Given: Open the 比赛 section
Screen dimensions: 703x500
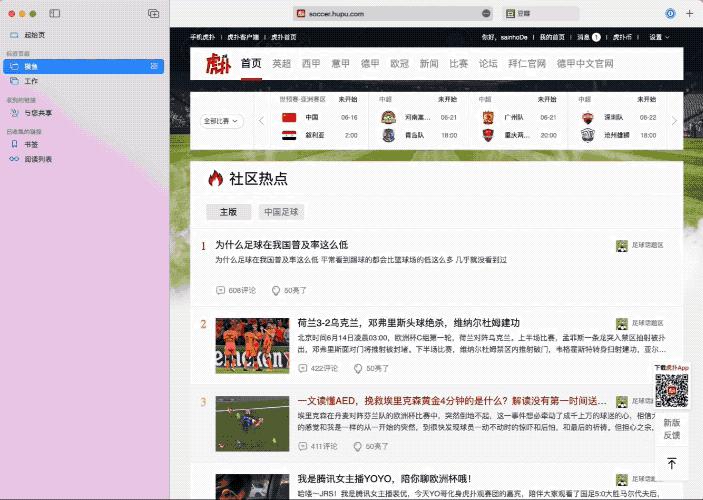Looking at the screenshot, I should [x=459, y=64].
